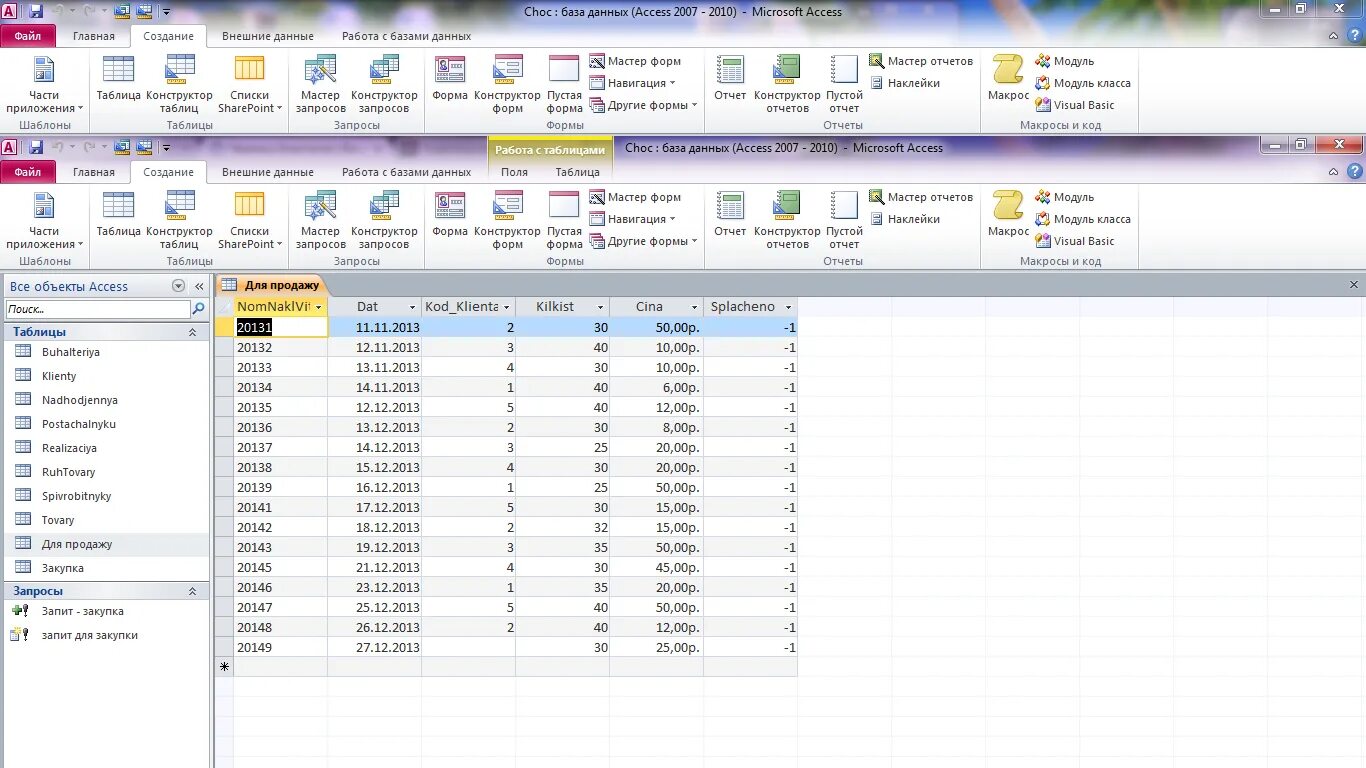Expand Навигация dropdown in front window ribbon
The width and height of the screenshot is (1366, 768).
pos(632,219)
